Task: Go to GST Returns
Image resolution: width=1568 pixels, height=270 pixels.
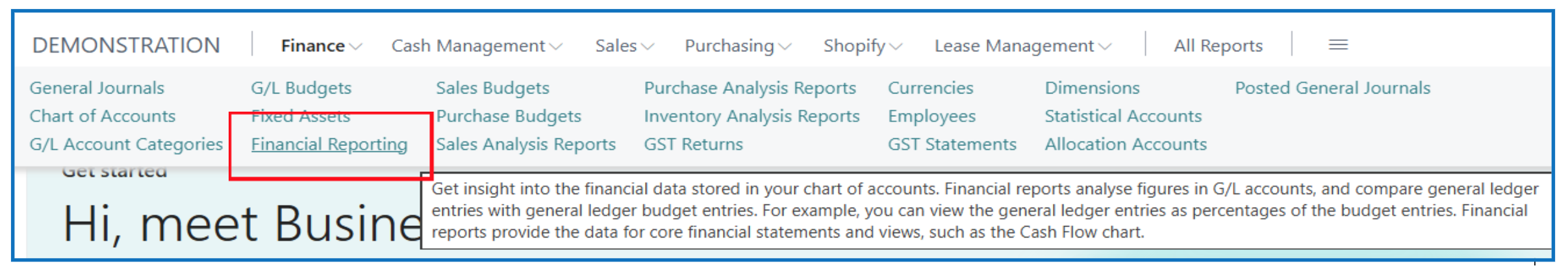Action: (693, 144)
